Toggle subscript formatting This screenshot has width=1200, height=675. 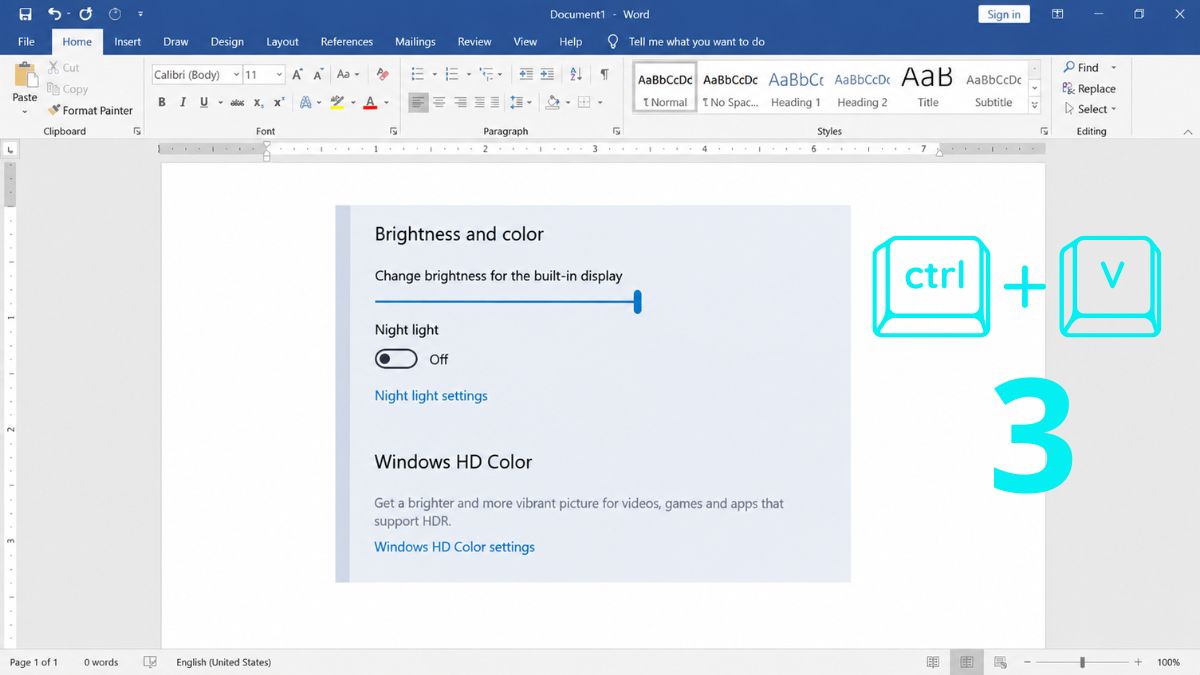click(258, 102)
